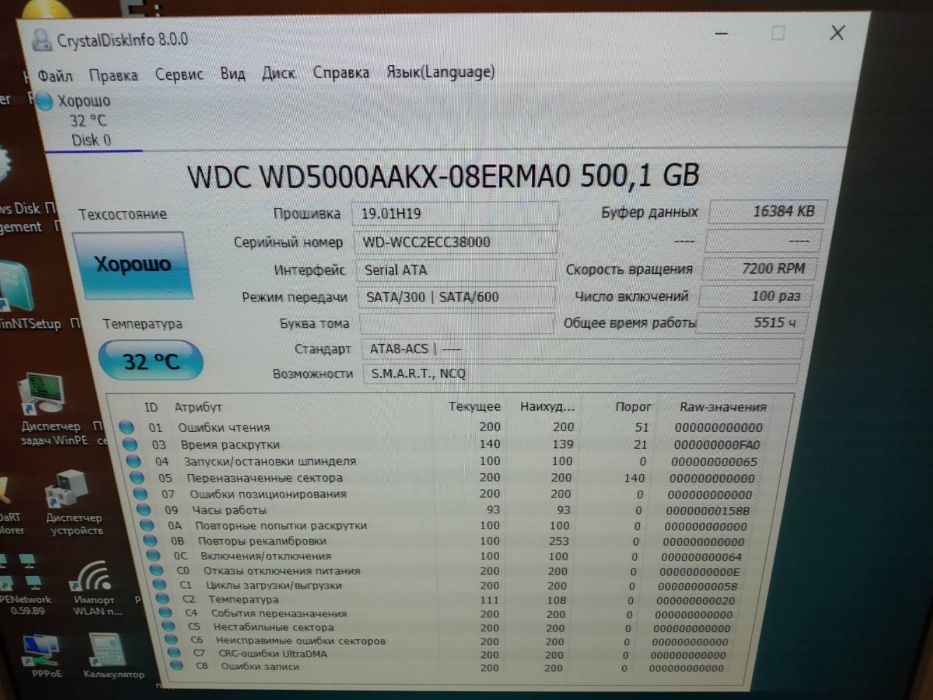The width and height of the screenshot is (933, 700).
Task: Click the buffer size value 16384 KB
Action: (768, 211)
